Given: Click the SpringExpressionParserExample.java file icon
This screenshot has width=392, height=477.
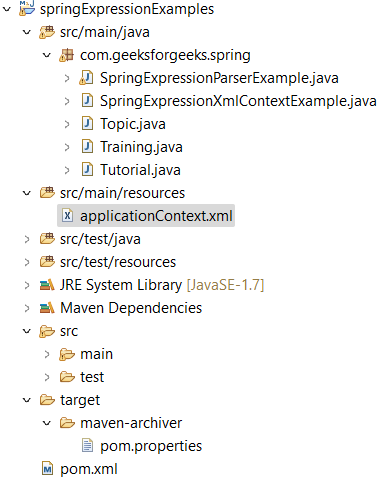Looking at the screenshot, I should coord(86,78).
